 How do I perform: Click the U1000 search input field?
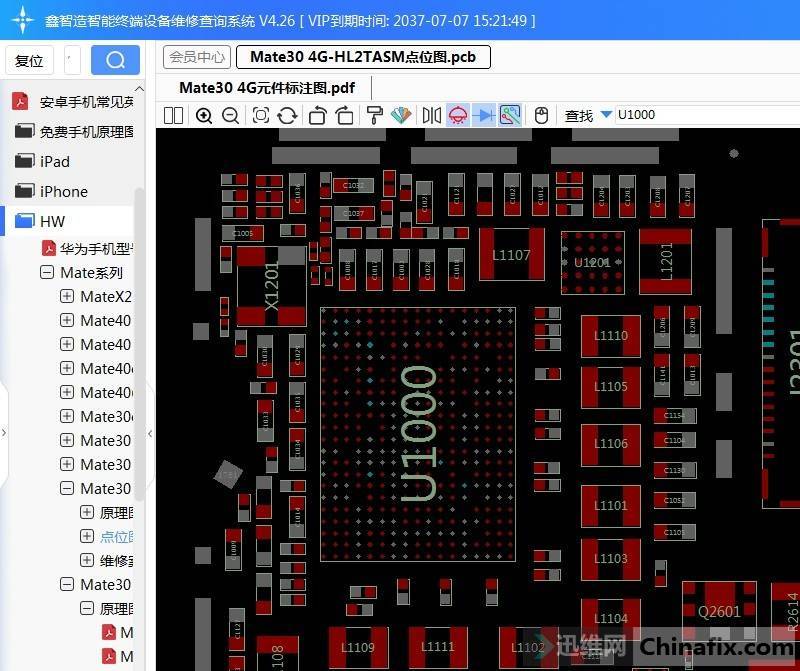[x=700, y=115]
